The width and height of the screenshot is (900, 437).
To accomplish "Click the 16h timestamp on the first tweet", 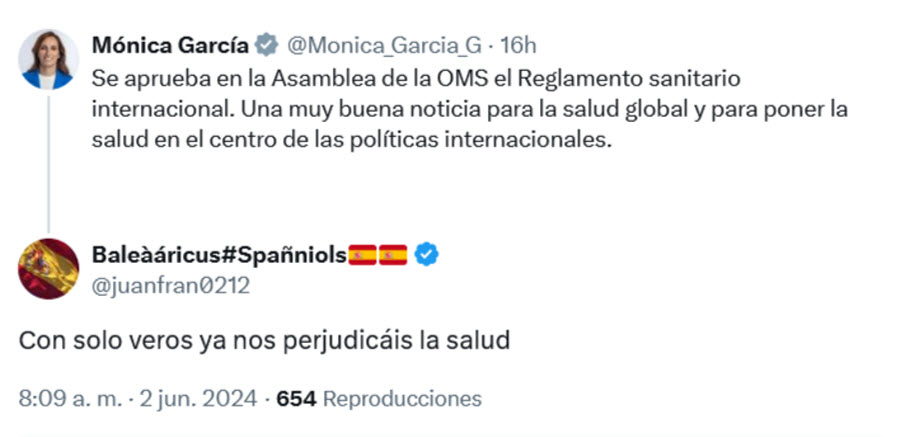I will (x=519, y=45).
